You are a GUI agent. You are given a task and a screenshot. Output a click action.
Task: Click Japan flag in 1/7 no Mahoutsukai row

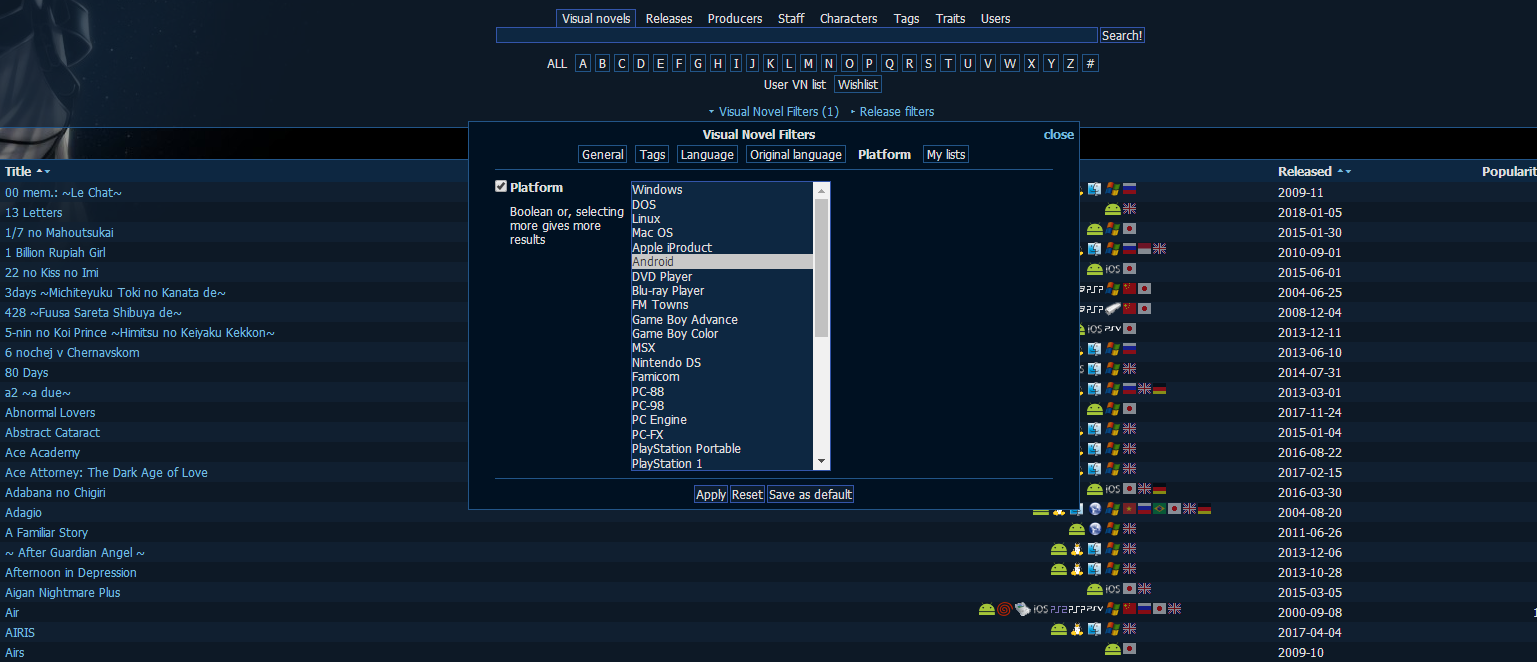pyautogui.click(x=1129, y=229)
